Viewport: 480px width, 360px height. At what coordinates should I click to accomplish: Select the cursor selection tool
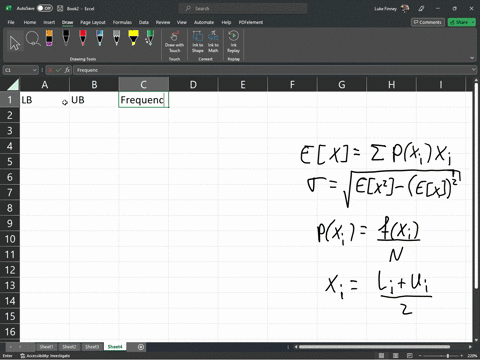(x=15, y=42)
